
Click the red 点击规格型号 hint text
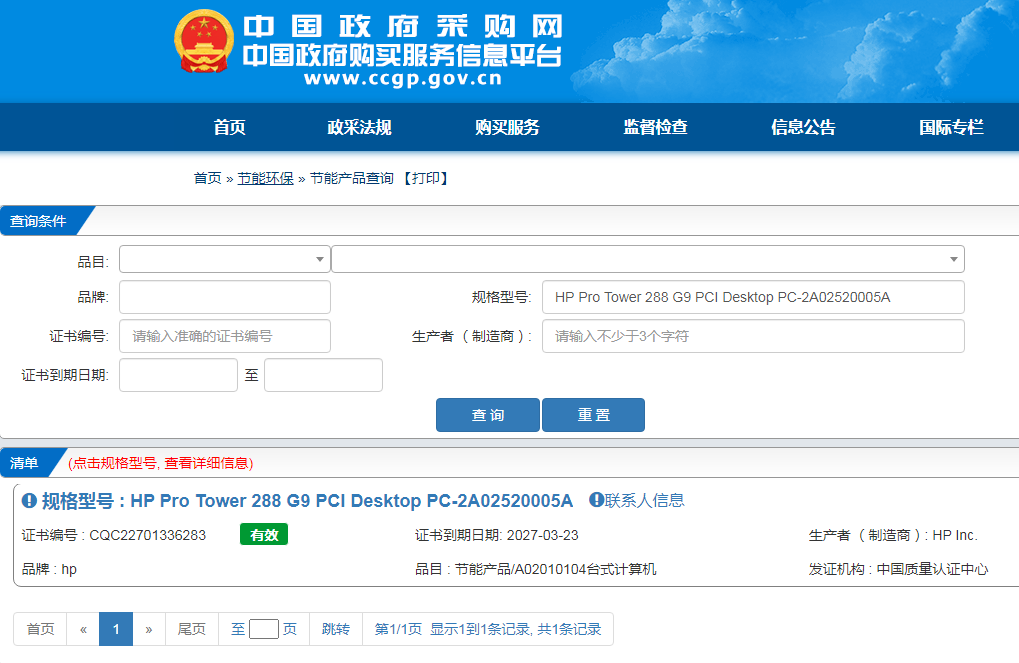click(x=161, y=463)
